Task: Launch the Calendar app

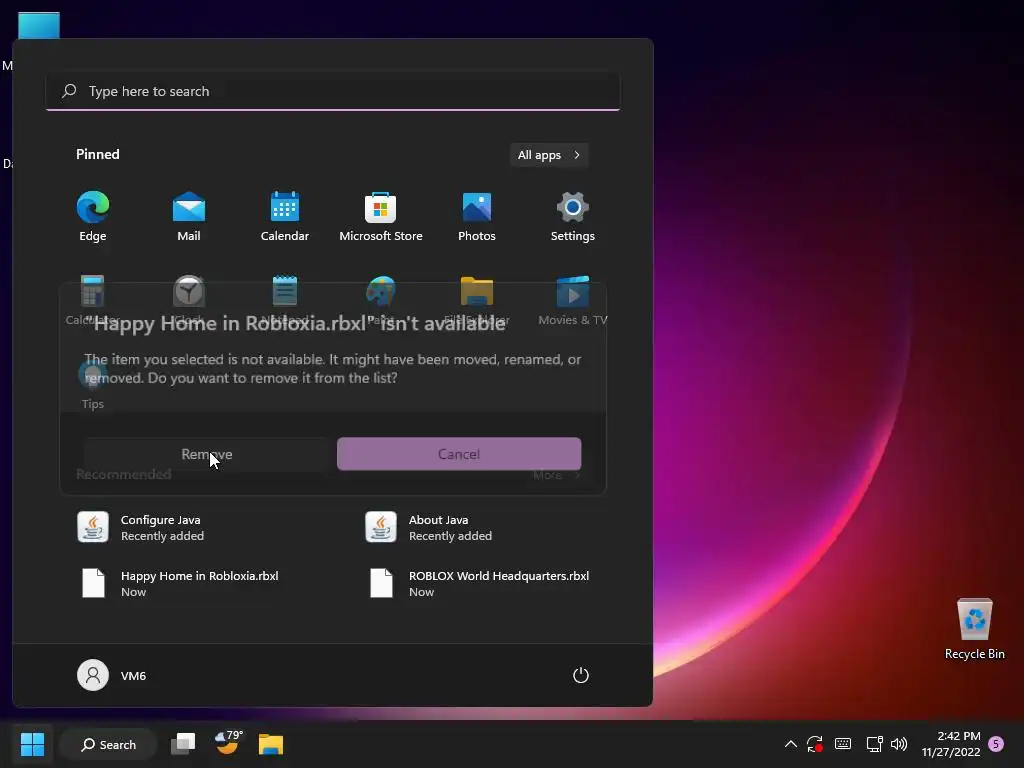Action: pyautogui.click(x=285, y=217)
